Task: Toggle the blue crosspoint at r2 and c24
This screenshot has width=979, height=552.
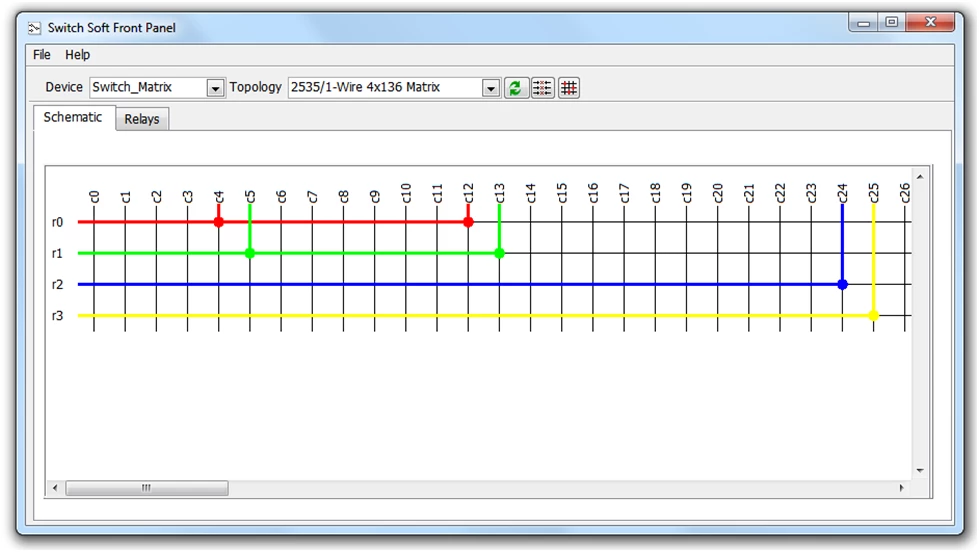Action: click(x=842, y=285)
